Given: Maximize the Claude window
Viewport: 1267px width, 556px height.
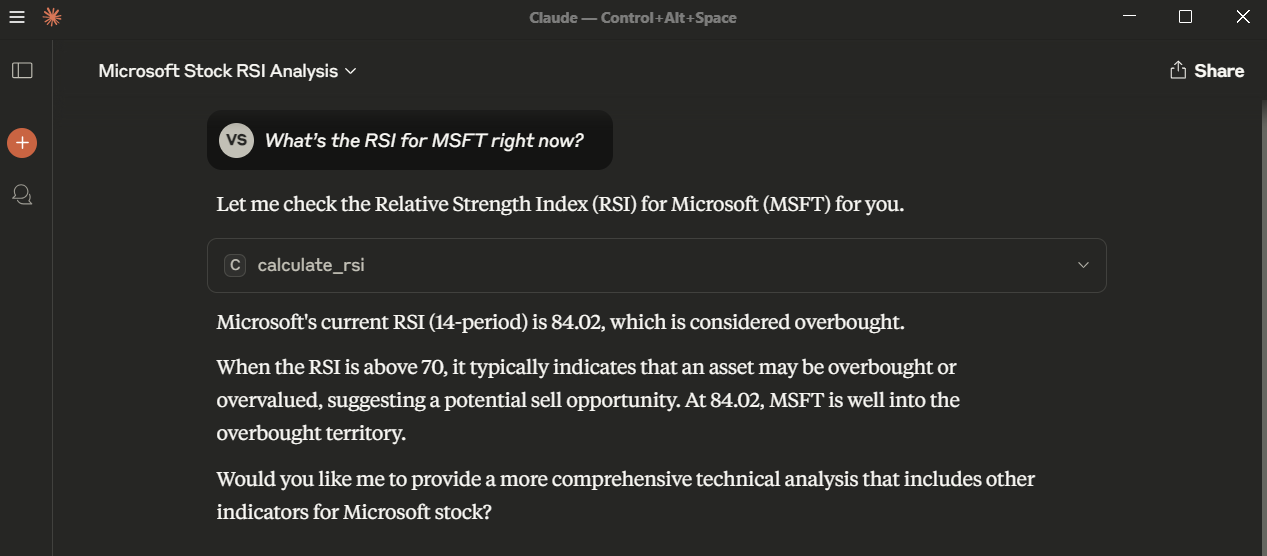Looking at the screenshot, I should point(1185,17).
